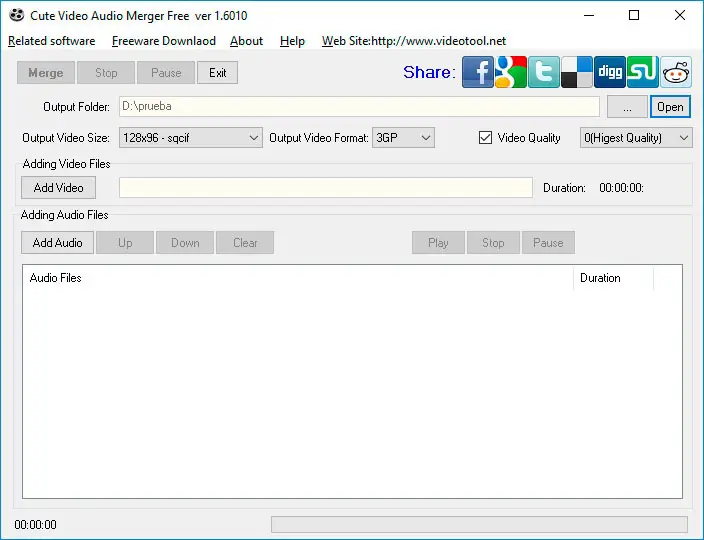Maximize the application window
Viewport: 704px width, 540px height.
tap(634, 15)
